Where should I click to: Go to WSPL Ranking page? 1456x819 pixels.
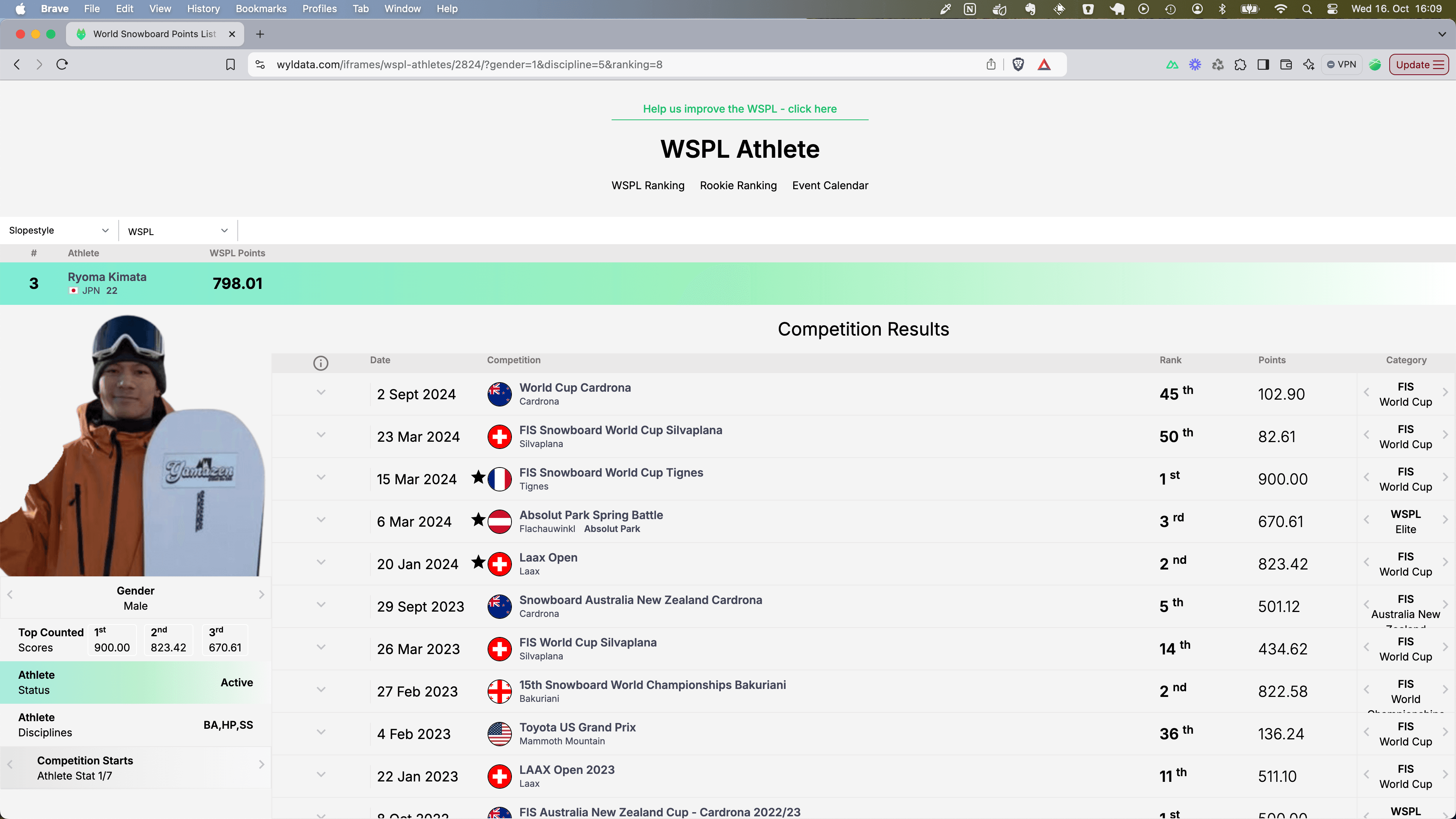[x=648, y=185]
